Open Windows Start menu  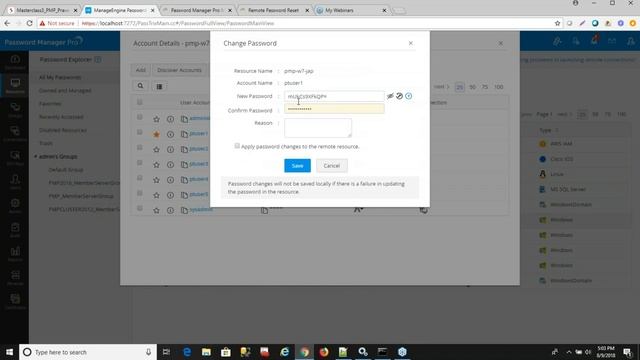(x=9, y=352)
